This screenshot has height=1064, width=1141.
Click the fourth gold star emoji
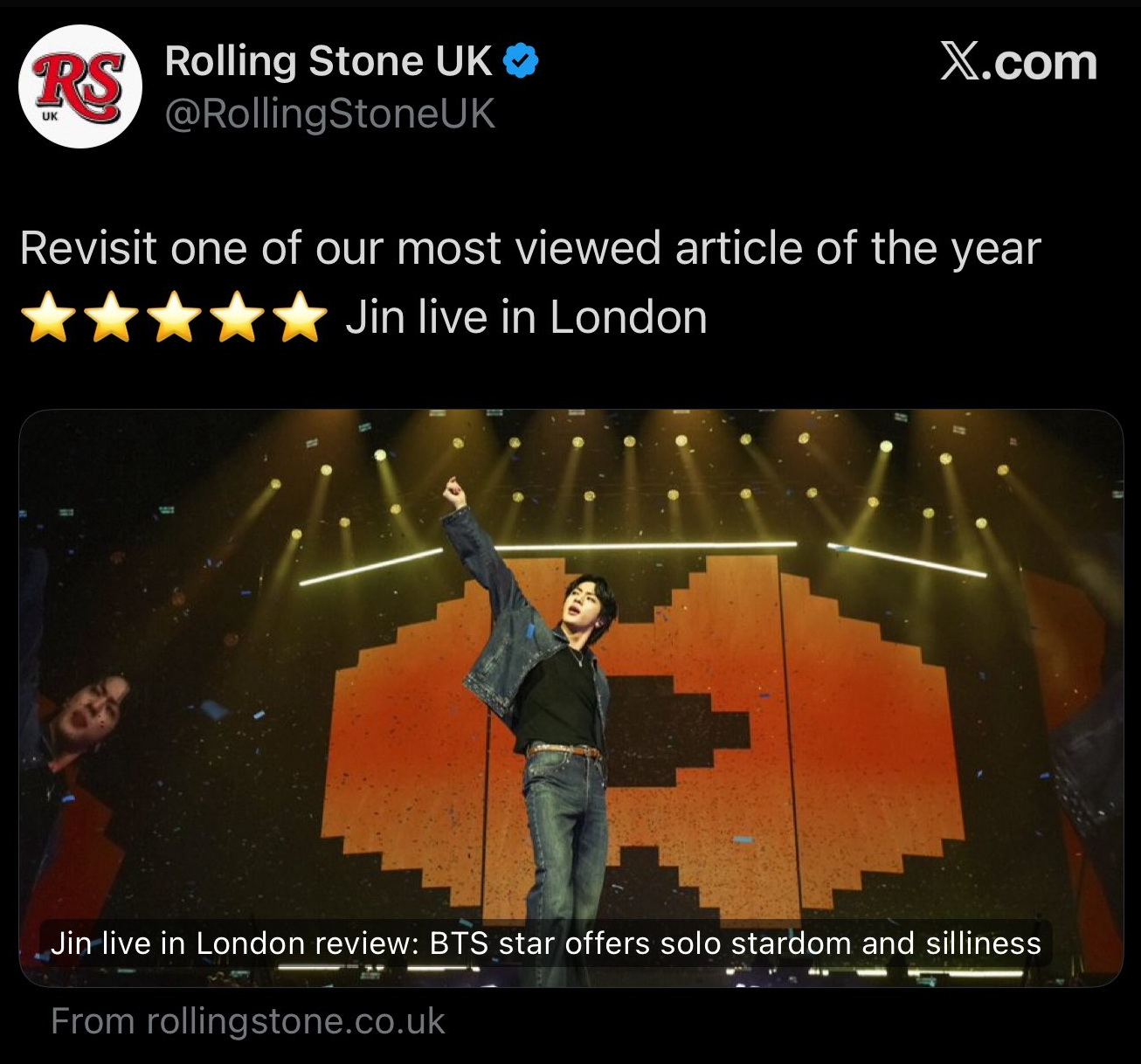tap(237, 317)
